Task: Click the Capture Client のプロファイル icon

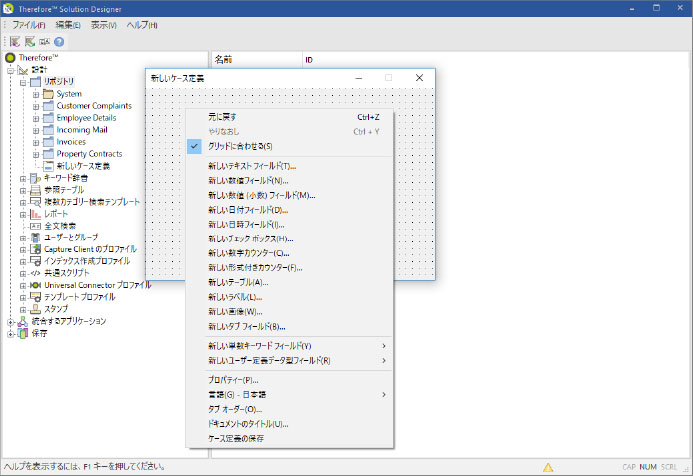Action: coord(35,249)
